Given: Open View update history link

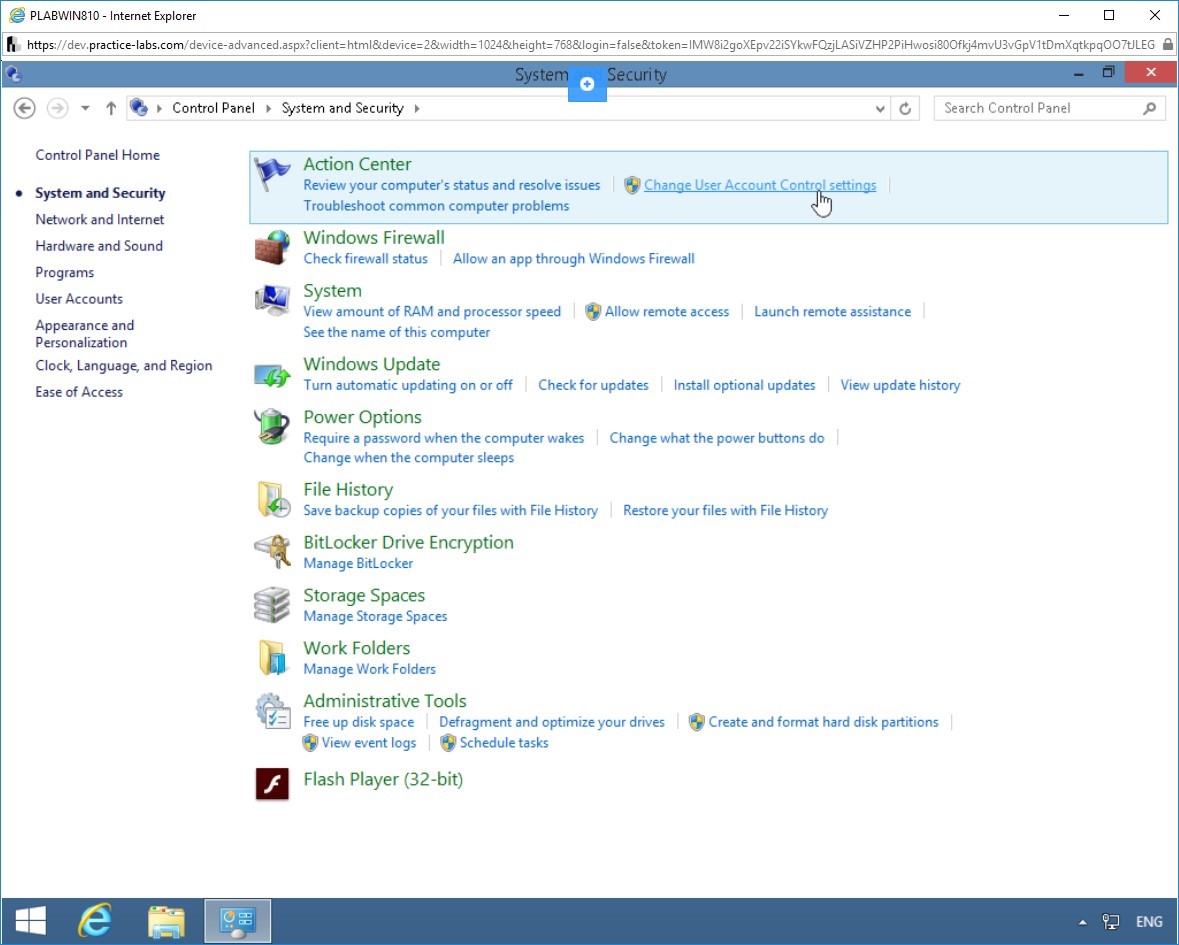Looking at the screenshot, I should pos(900,385).
